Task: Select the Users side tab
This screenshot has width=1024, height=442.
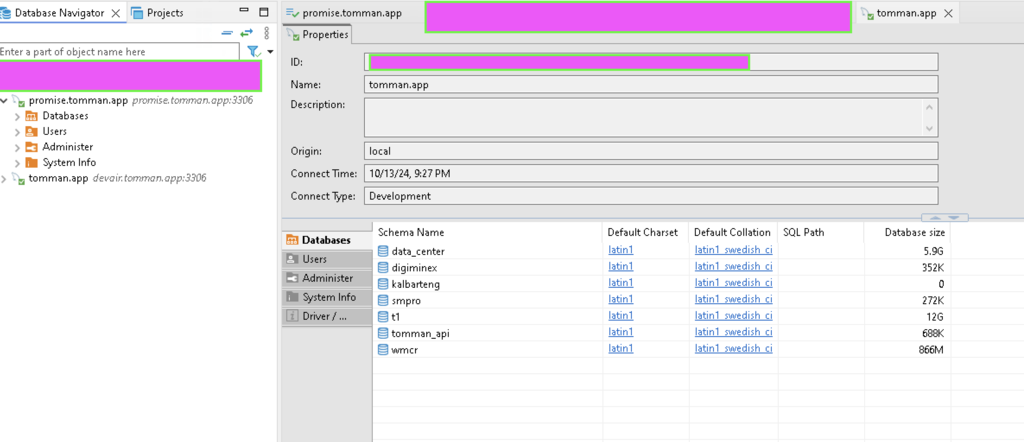Action: 314,259
